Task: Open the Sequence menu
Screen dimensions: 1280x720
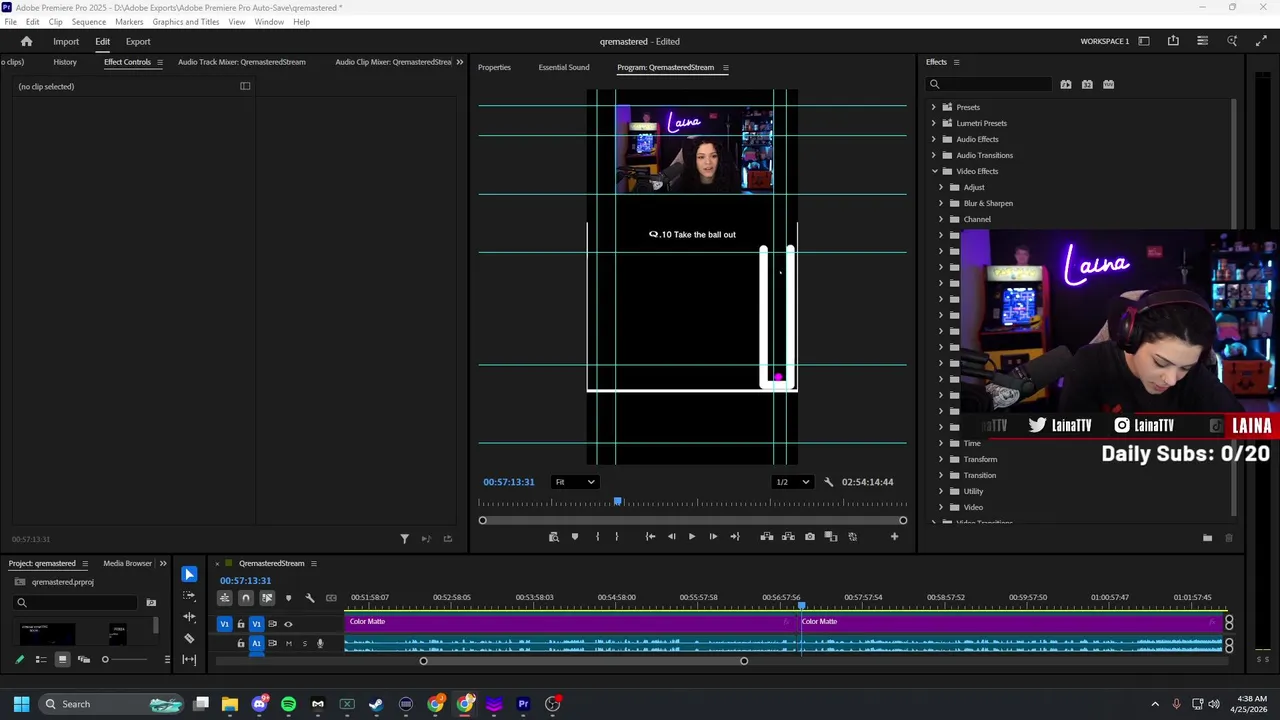Action: 89,21
